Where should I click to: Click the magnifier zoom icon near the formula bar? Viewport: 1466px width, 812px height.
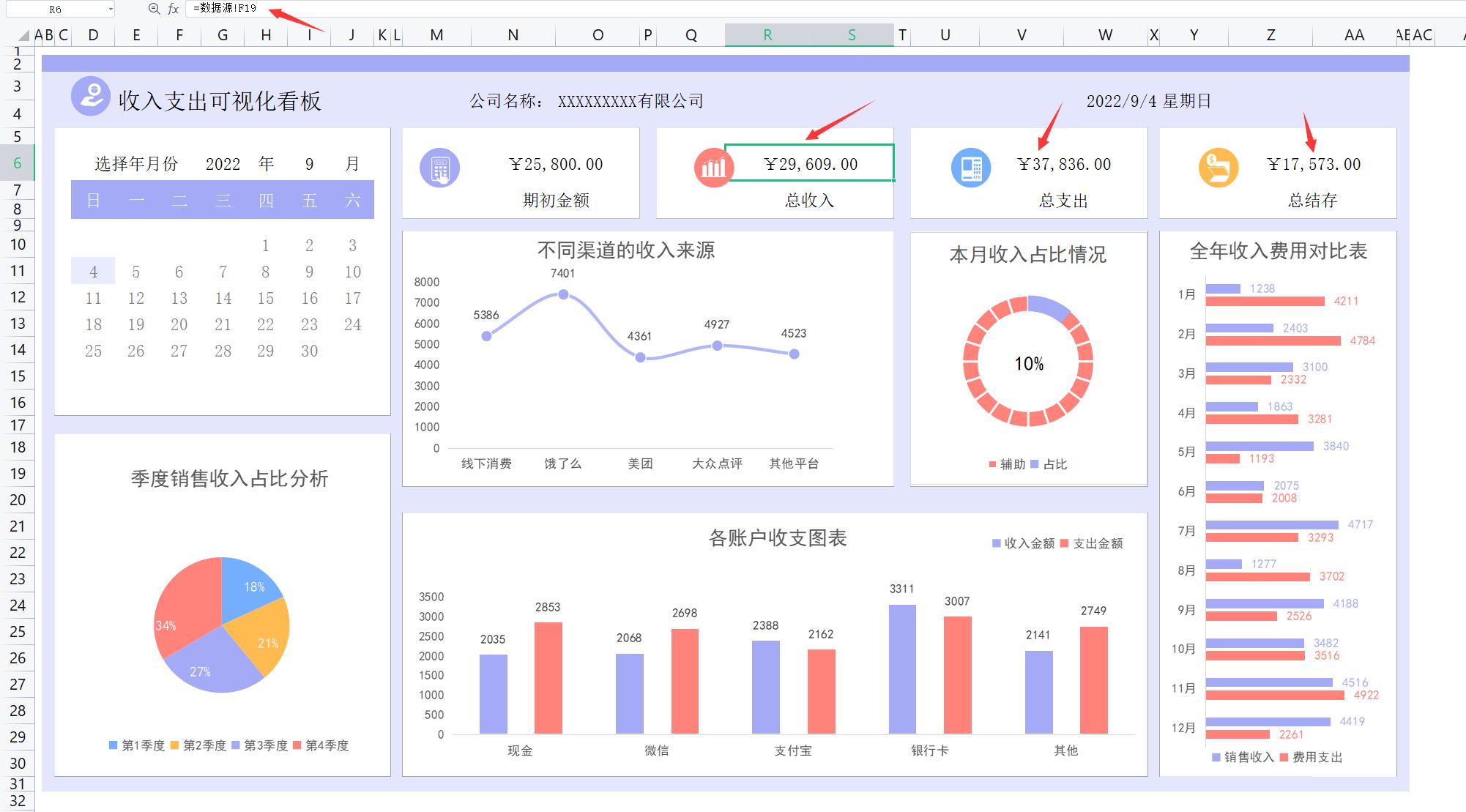(152, 10)
